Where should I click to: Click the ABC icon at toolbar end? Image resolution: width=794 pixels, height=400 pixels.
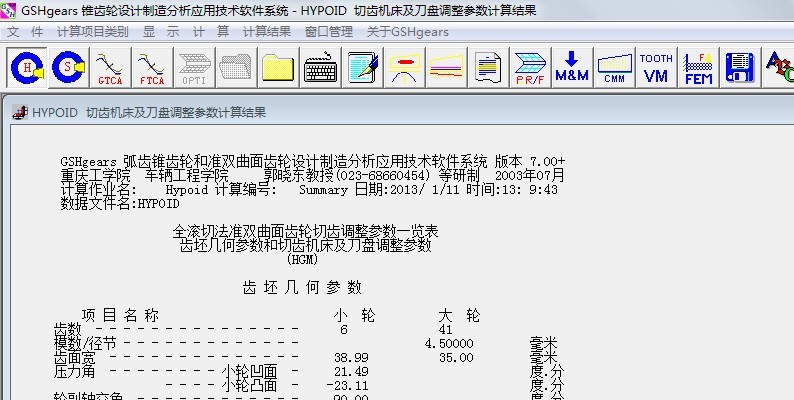[x=779, y=67]
